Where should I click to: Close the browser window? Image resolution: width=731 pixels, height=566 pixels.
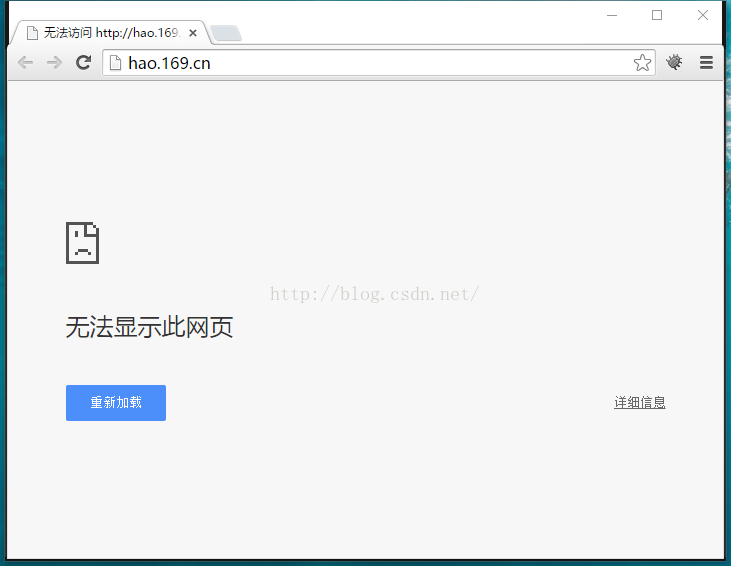click(x=703, y=15)
